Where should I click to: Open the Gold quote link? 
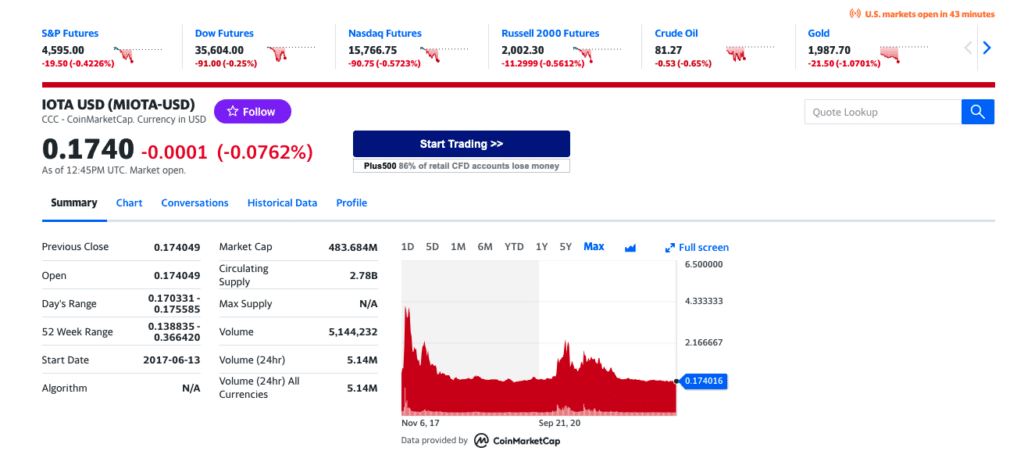pyautogui.click(x=818, y=33)
